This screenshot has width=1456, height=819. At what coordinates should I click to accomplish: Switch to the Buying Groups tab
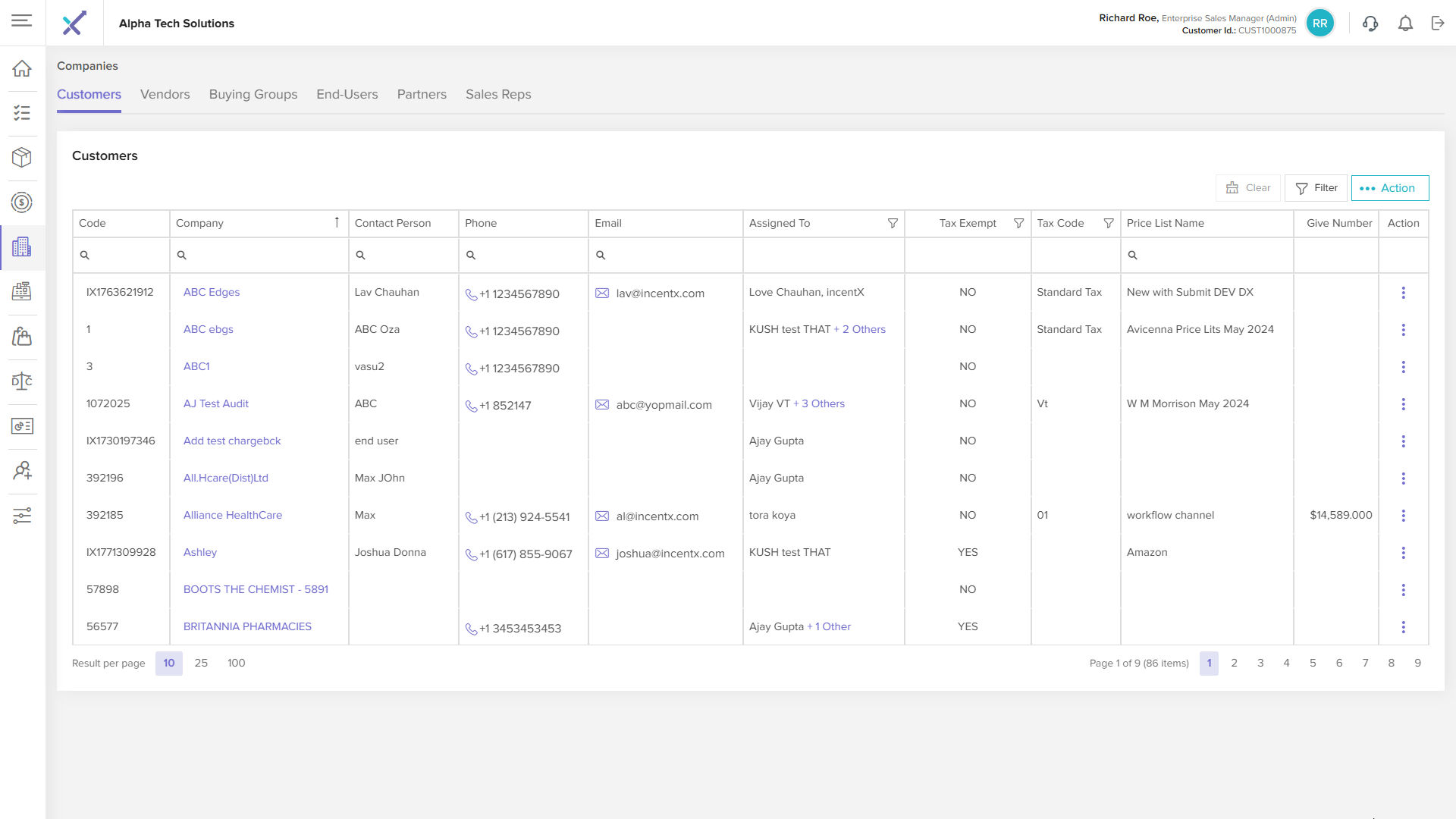253,95
